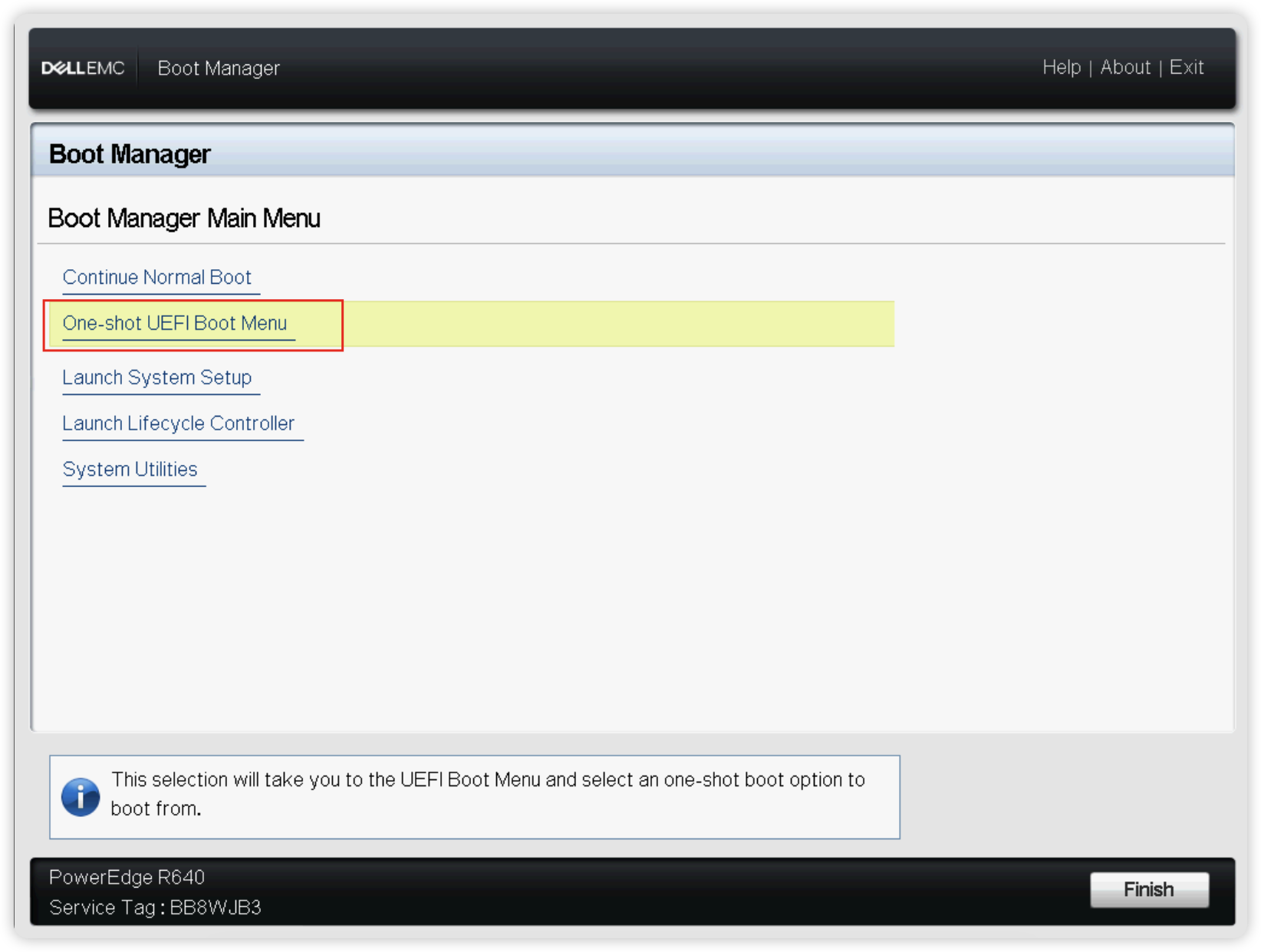Viewport: 1261px width, 952px height.
Task: Click the Boot Manager Main Menu heading
Action: [x=183, y=219]
